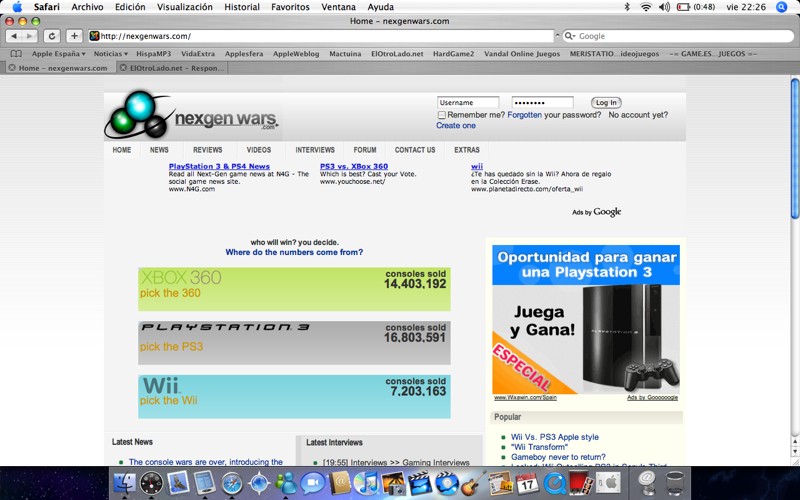Open PlayStation 3 & PS4 News ad link

pos(219,166)
